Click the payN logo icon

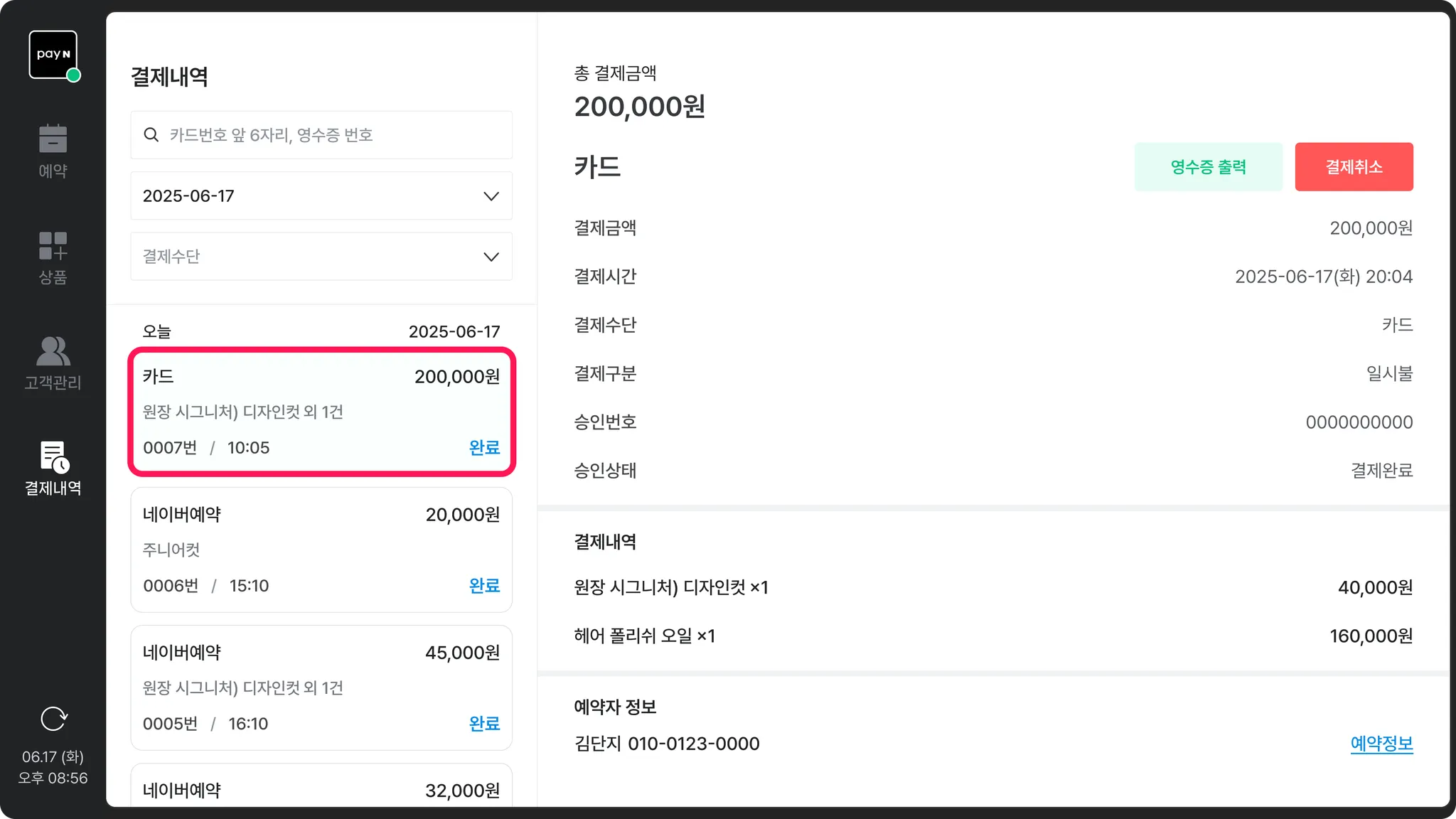(x=53, y=55)
